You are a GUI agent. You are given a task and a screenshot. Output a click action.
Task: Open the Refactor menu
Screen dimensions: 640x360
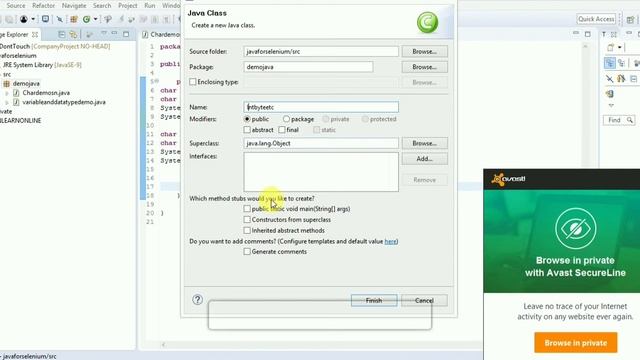click(43, 6)
